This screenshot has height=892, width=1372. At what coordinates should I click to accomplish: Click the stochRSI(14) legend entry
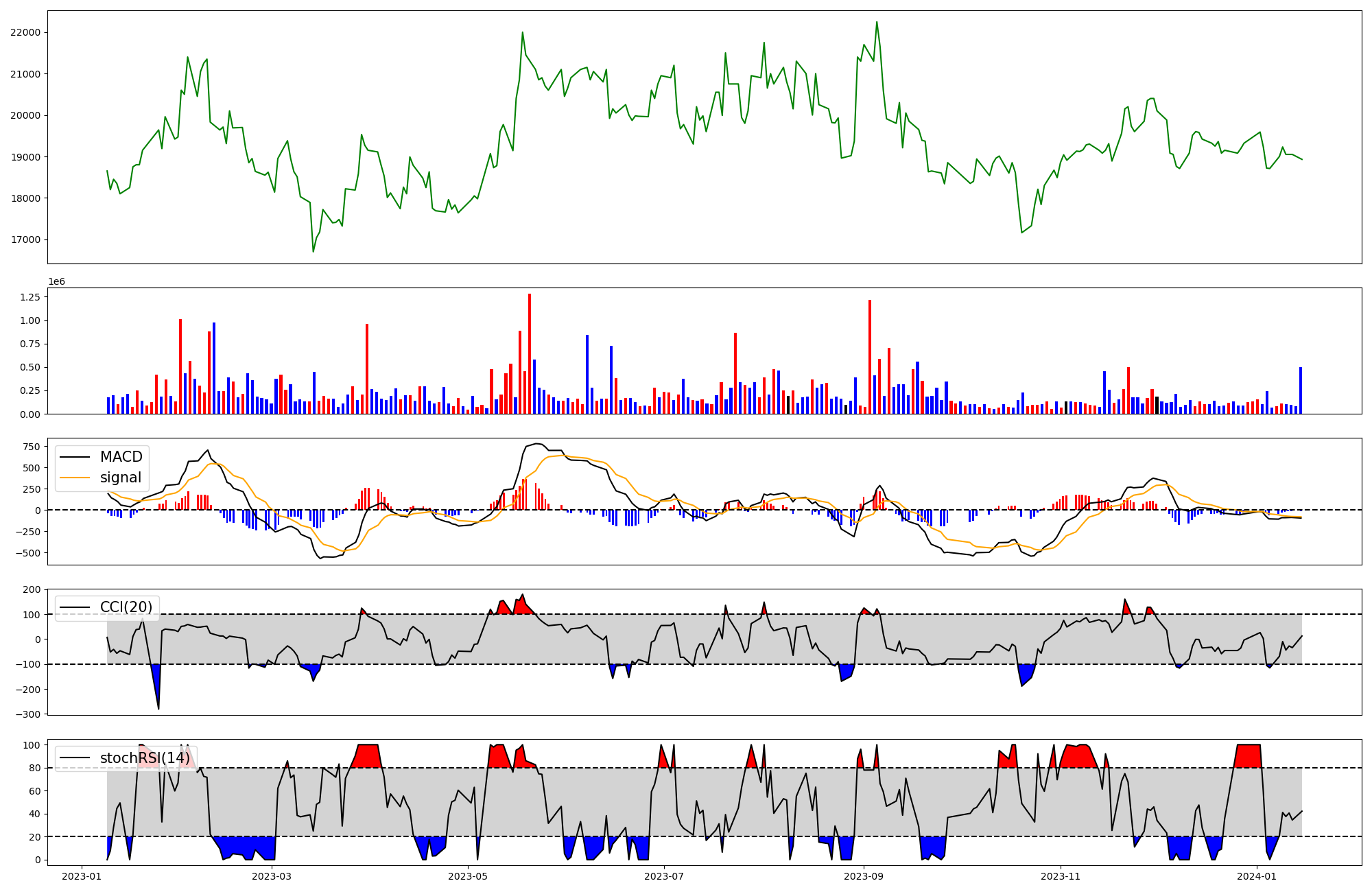[x=144, y=758]
